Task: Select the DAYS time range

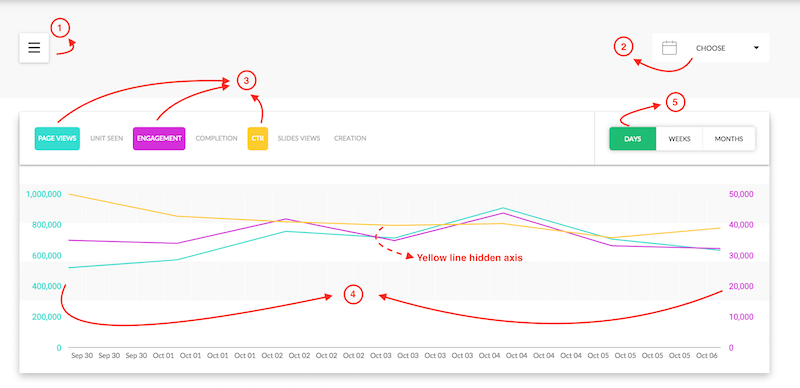Action: [633, 139]
